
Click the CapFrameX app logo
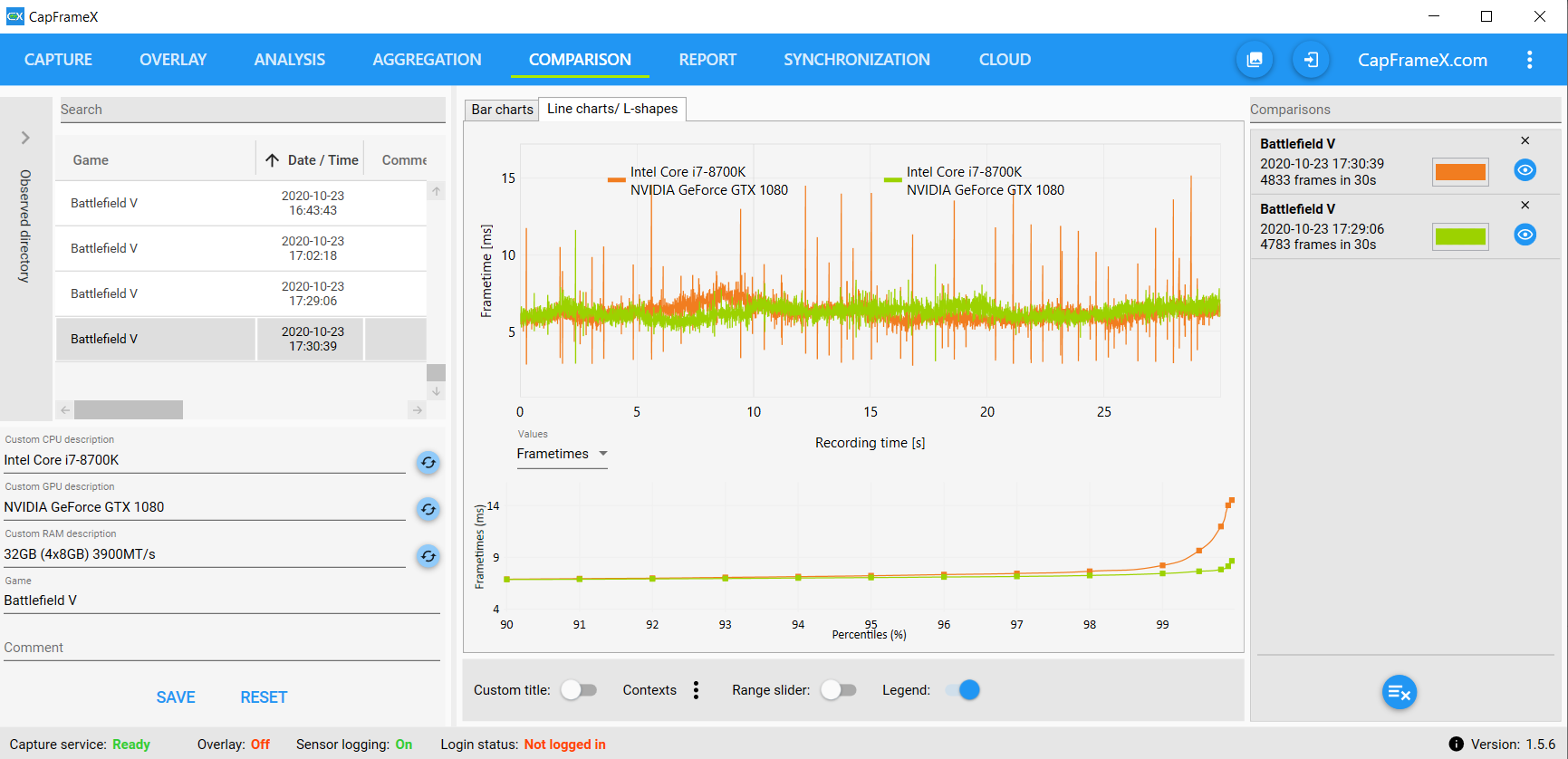(x=14, y=16)
